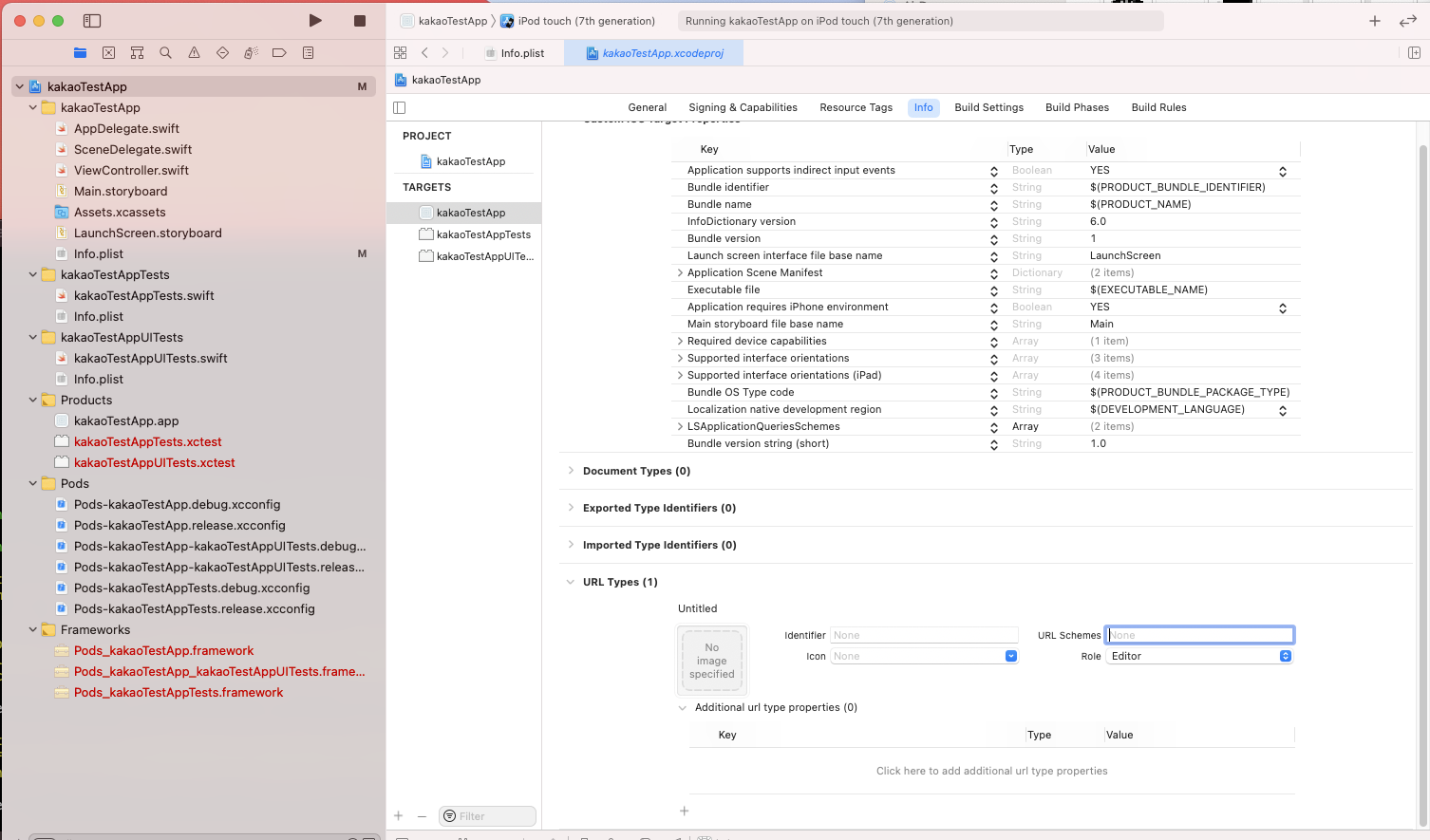Image resolution: width=1430 pixels, height=840 pixels.
Task: Expand LSApplicationQueriesSchemes row
Action: pos(680,426)
